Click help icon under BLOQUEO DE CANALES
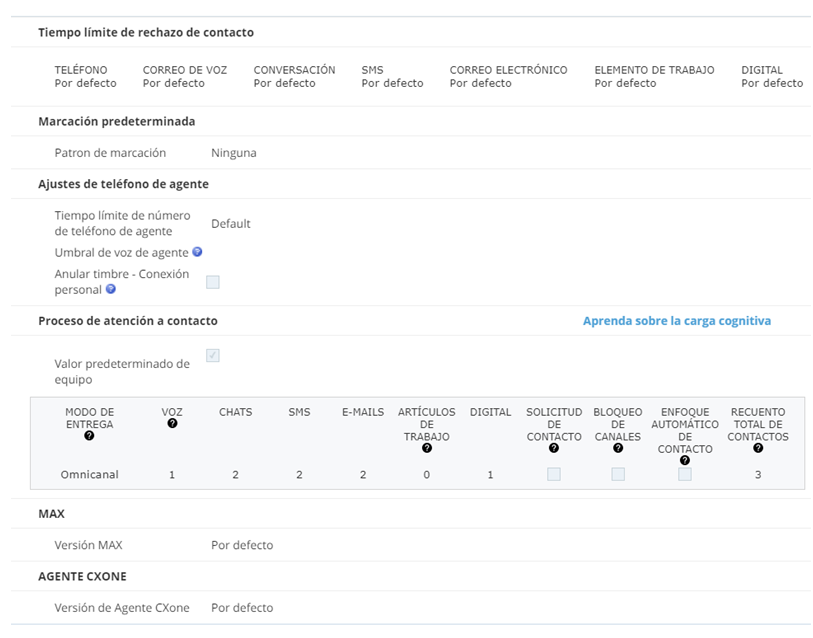Screen dimensions: 813x638 [x=618, y=448]
